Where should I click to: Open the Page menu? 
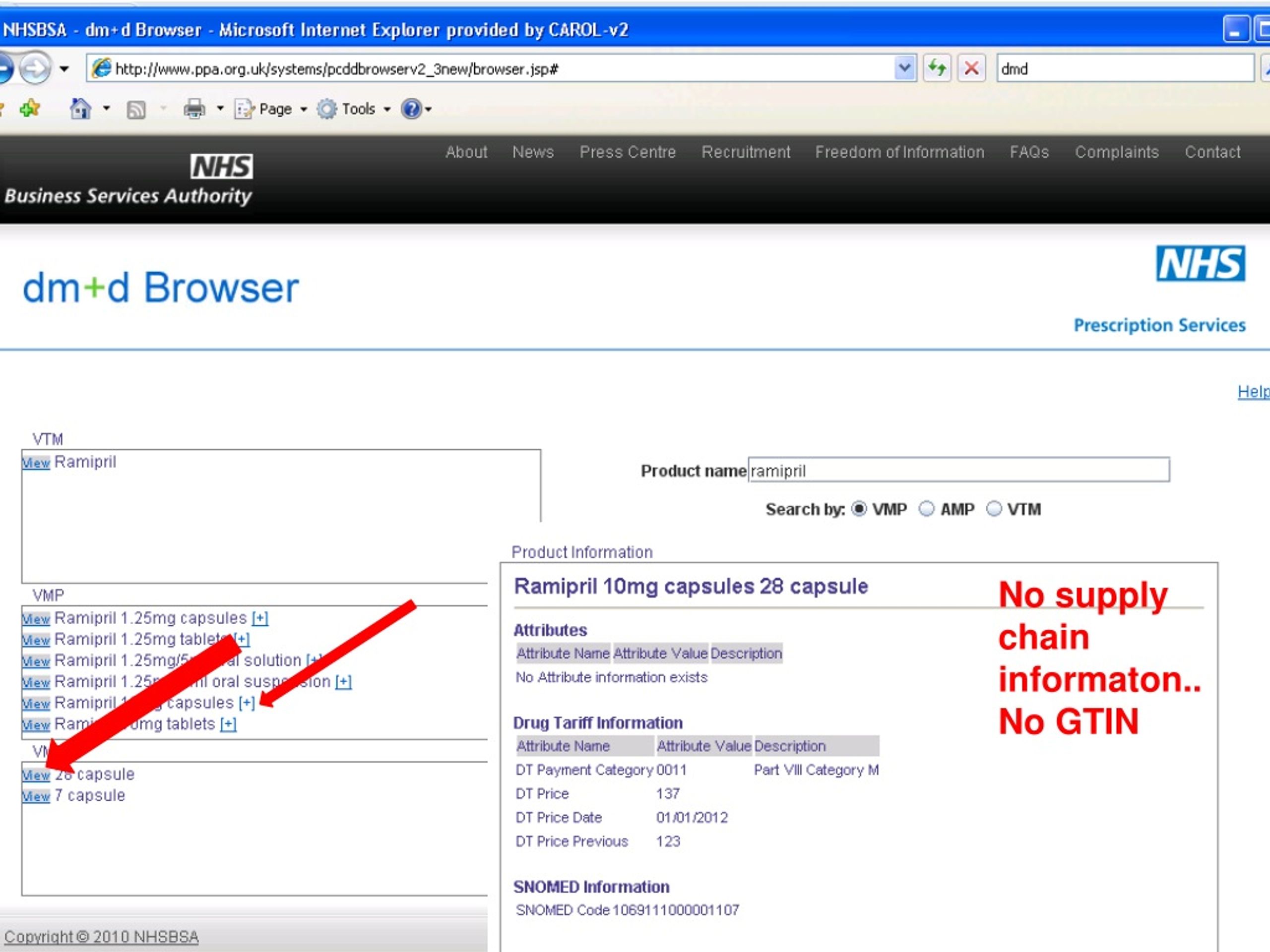pyautogui.click(x=271, y=109)
